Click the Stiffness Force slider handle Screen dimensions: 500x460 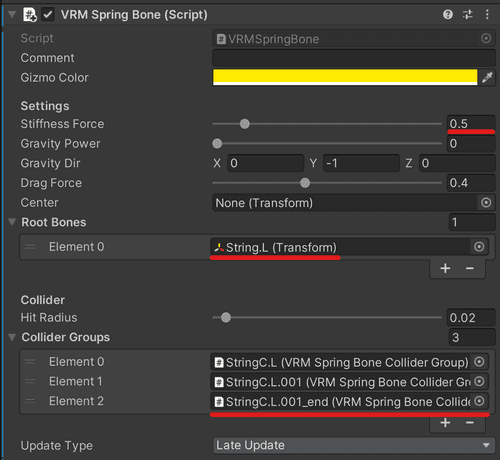(245, 124)
